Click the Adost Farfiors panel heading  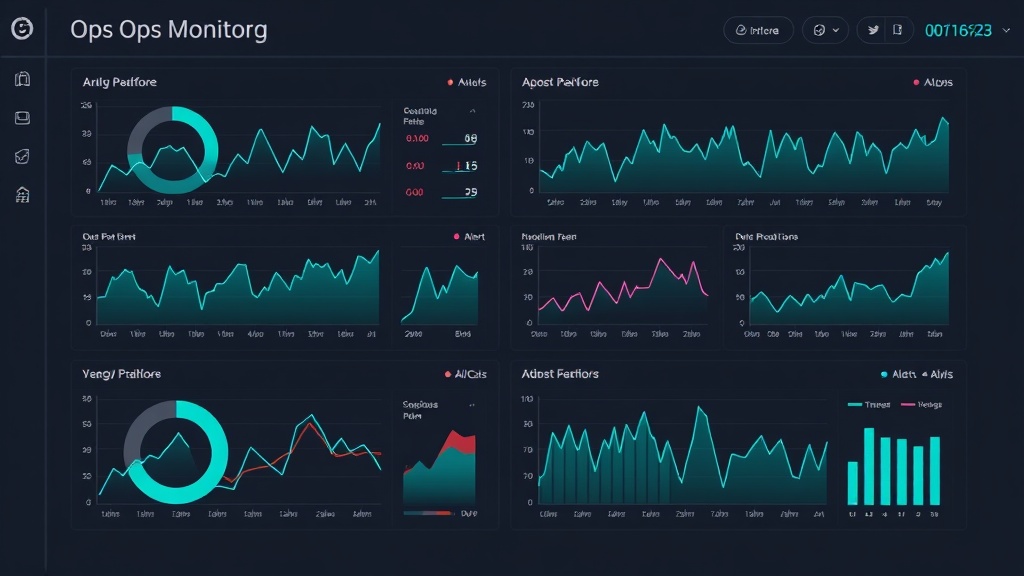pos(560,374)
